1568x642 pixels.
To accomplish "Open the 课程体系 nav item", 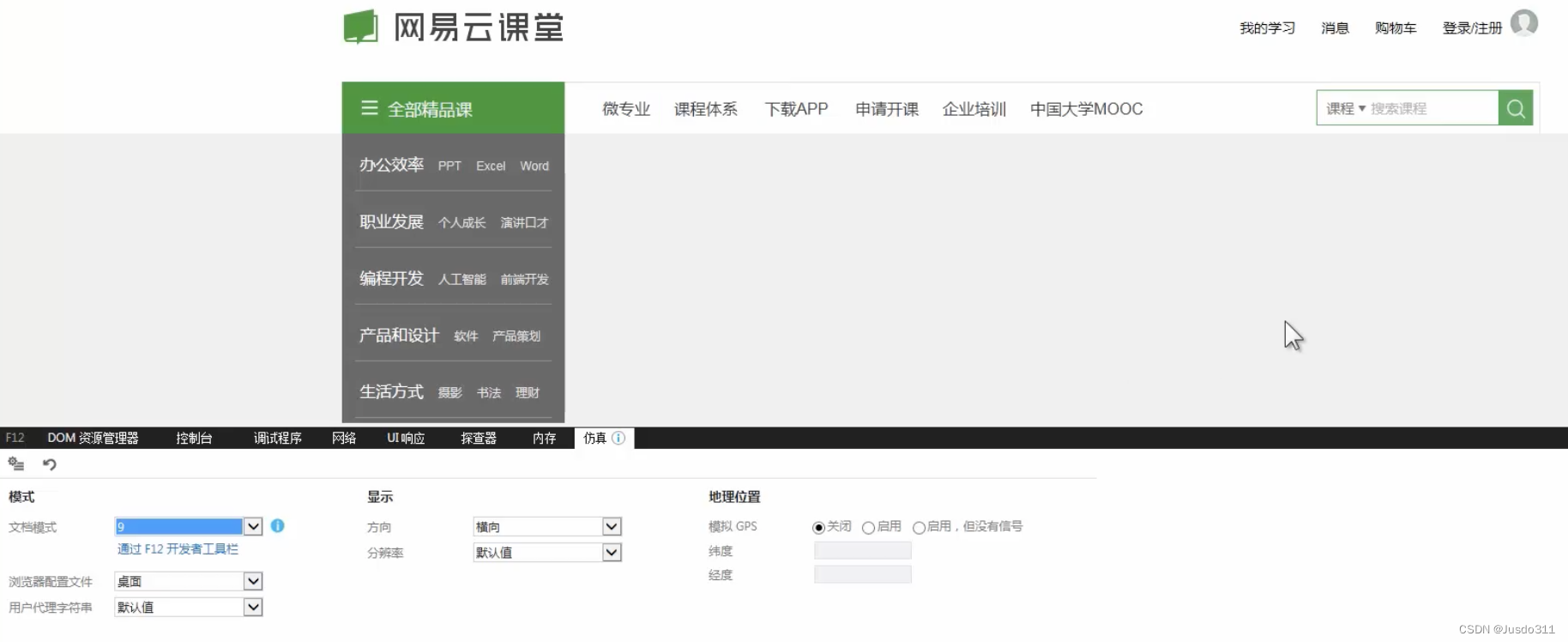I will (x=705, y=109).
